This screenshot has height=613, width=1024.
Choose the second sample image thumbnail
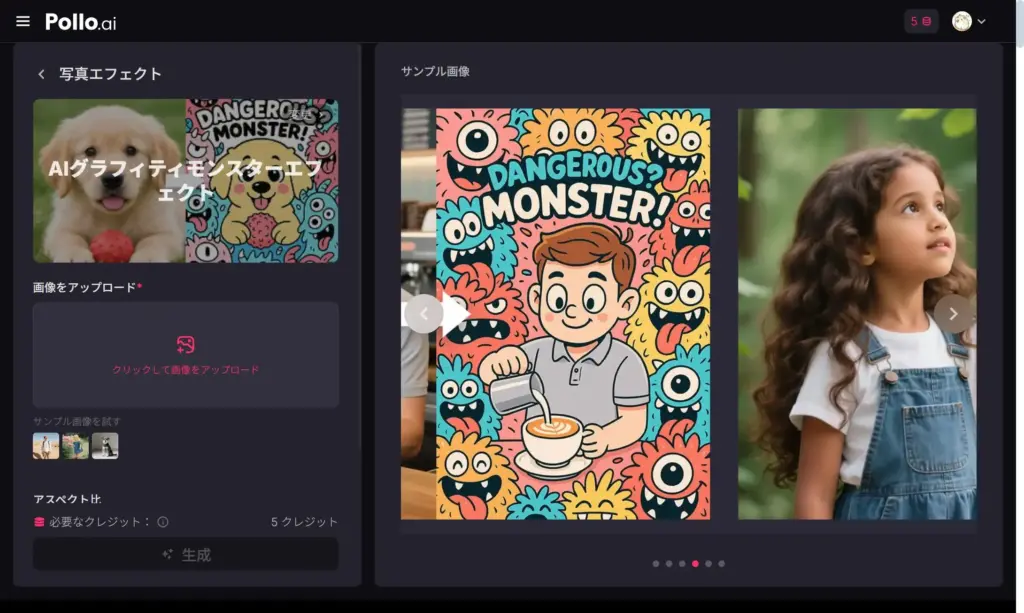[x=75, y=446]
